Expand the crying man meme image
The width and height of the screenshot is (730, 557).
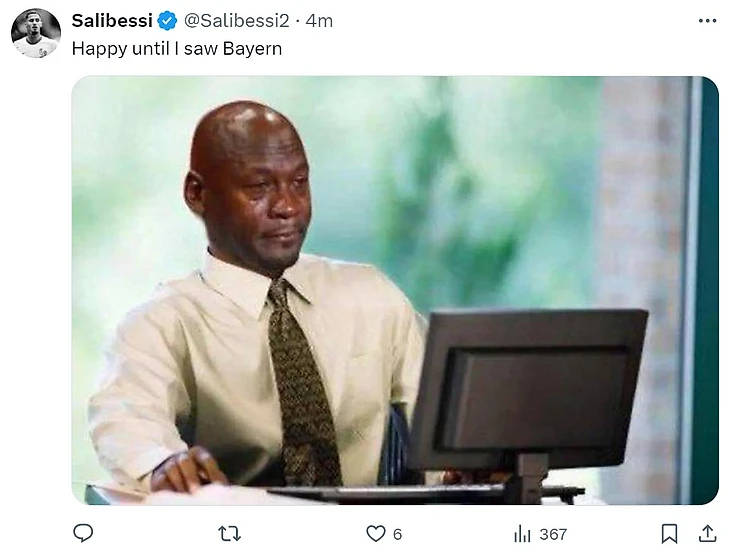point(395,290)
